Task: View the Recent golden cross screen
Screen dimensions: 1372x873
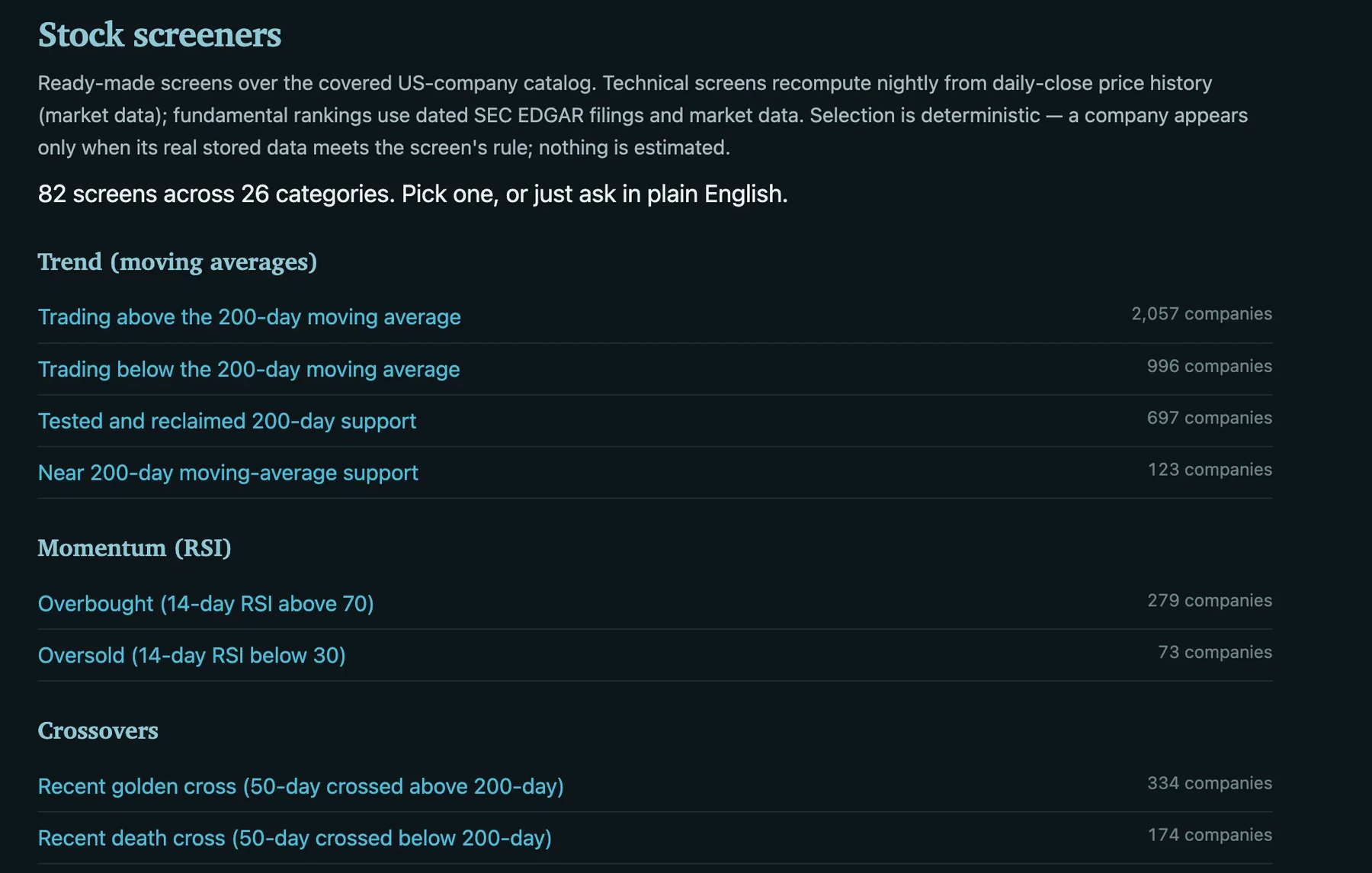Action: (301, 787)
